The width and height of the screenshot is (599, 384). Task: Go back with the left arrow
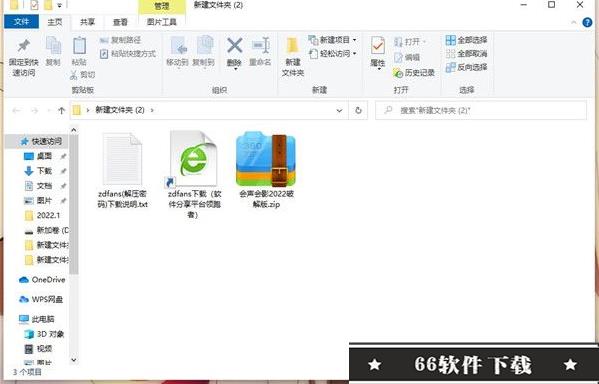tap(16, 110)
